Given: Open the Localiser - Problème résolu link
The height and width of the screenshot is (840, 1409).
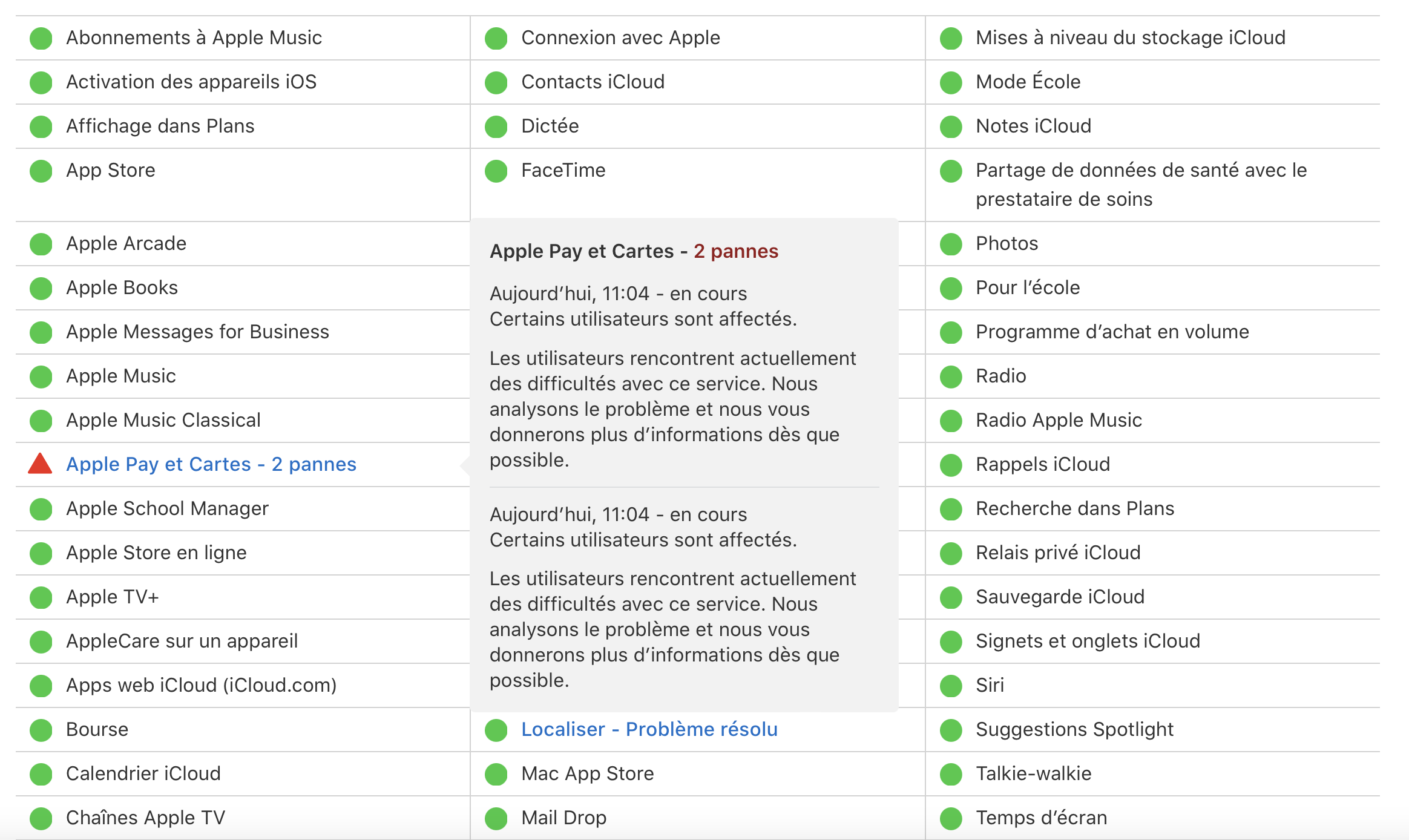Looking at the screenshot, I should click(649, 729).
